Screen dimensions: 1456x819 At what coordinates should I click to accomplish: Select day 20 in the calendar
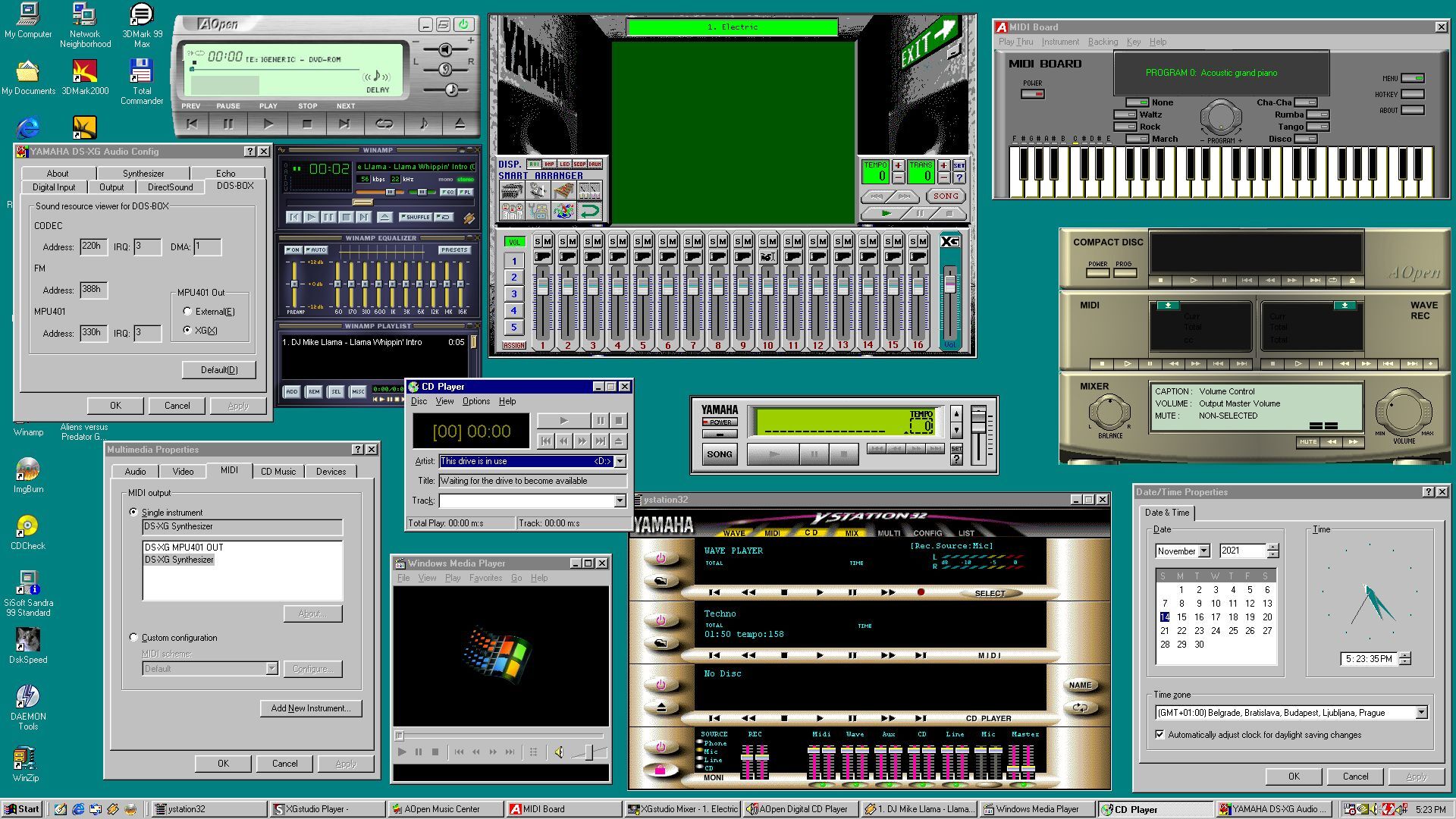1266,617
